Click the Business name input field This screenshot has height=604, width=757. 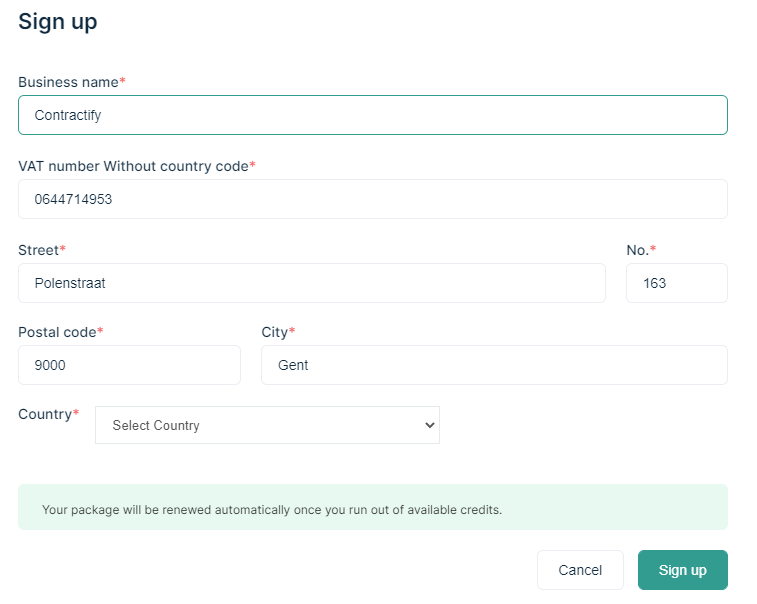click(x=373, y=115)
